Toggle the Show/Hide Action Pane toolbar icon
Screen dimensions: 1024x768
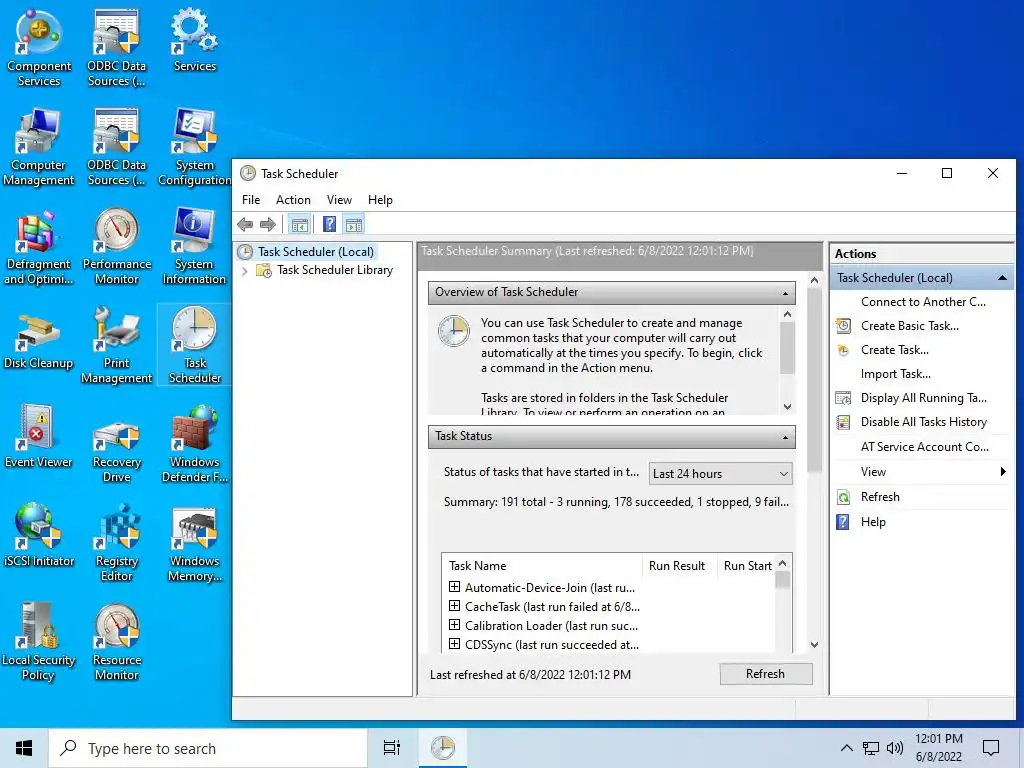353,225
